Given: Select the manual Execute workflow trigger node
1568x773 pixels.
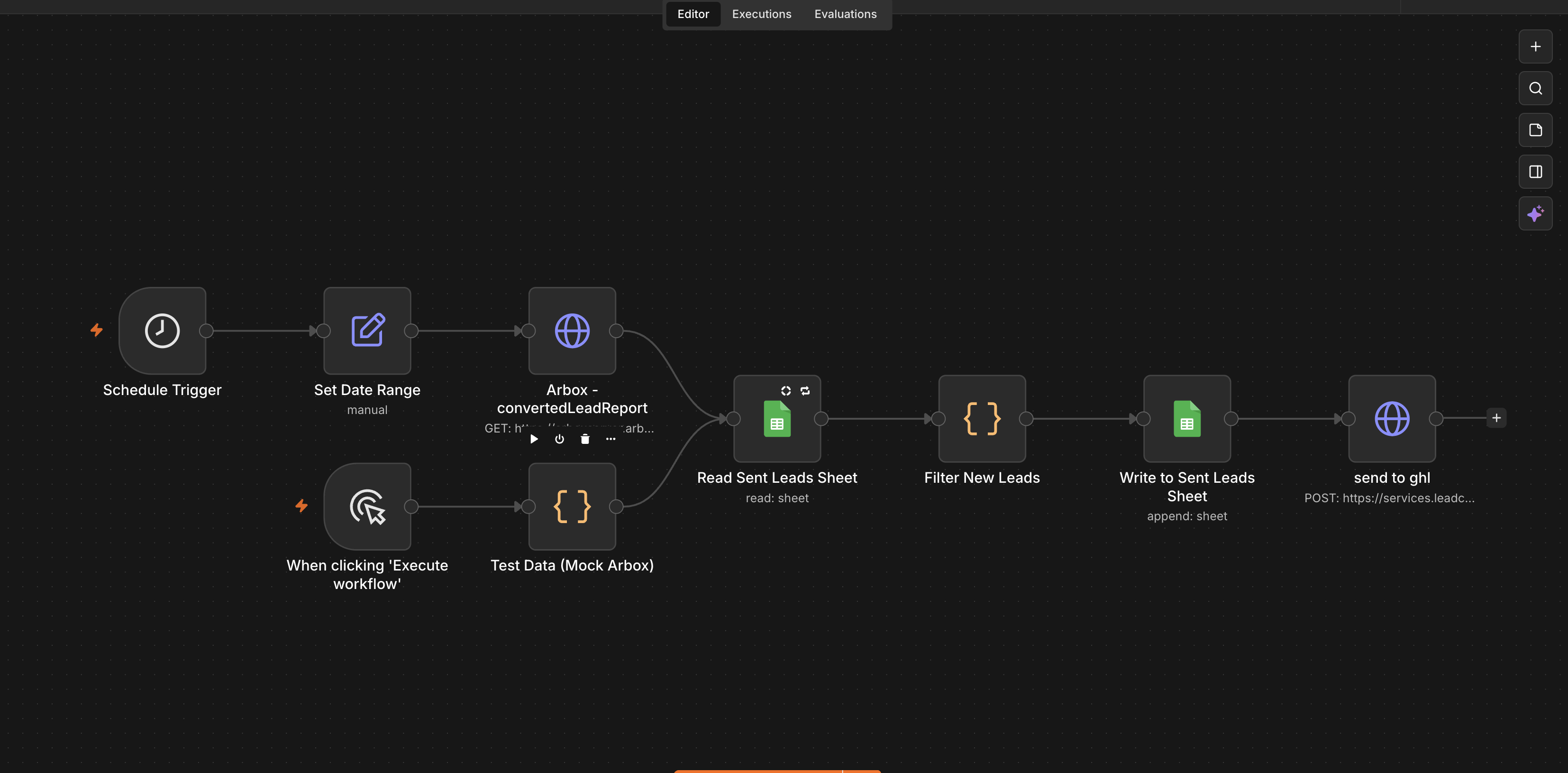Looking at the screenshot, I should point(367,506).
